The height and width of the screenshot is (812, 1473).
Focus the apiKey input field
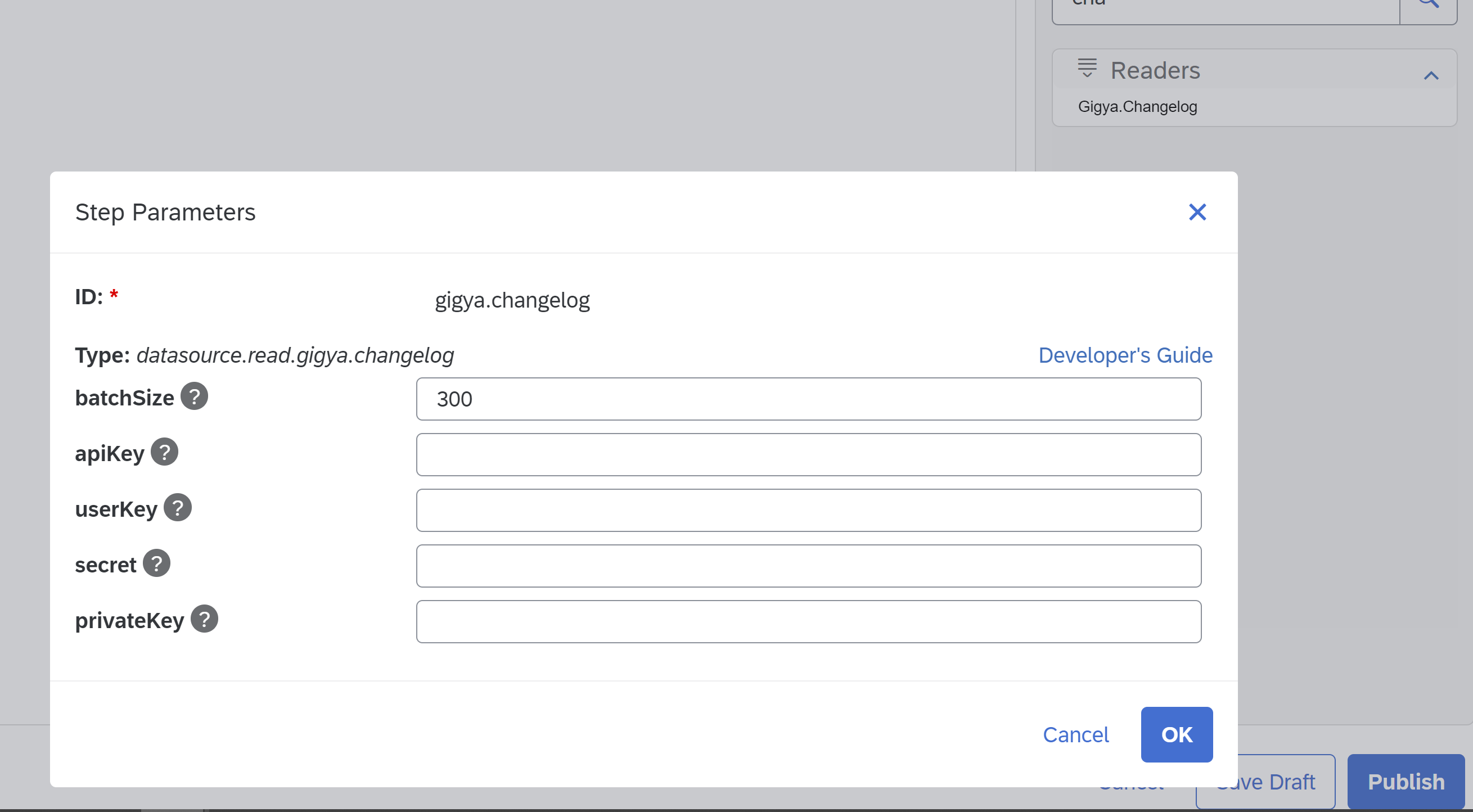pos(808,454)
